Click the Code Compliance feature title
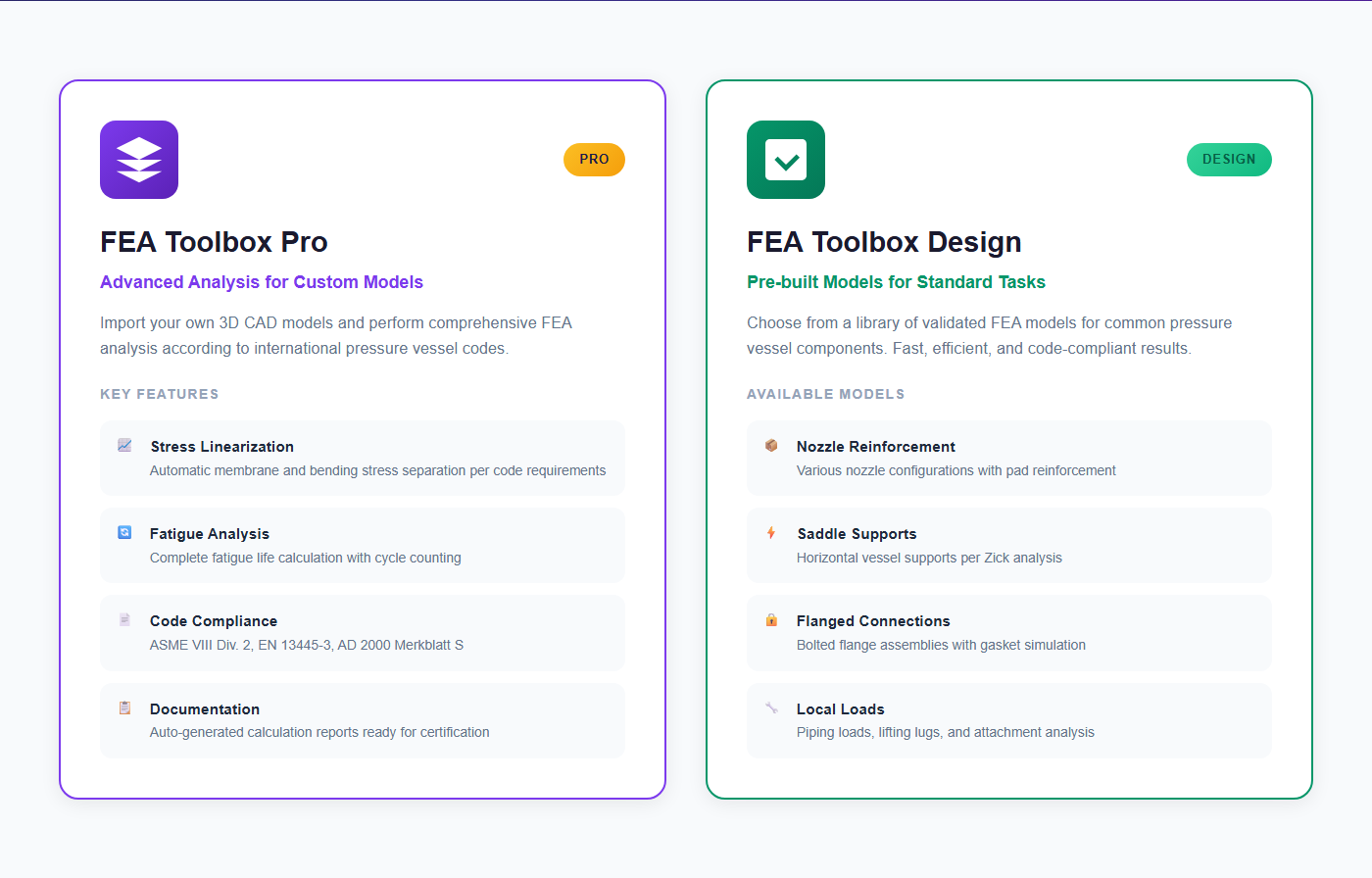This screenshot has width=1372, height=878. (214, 621)
